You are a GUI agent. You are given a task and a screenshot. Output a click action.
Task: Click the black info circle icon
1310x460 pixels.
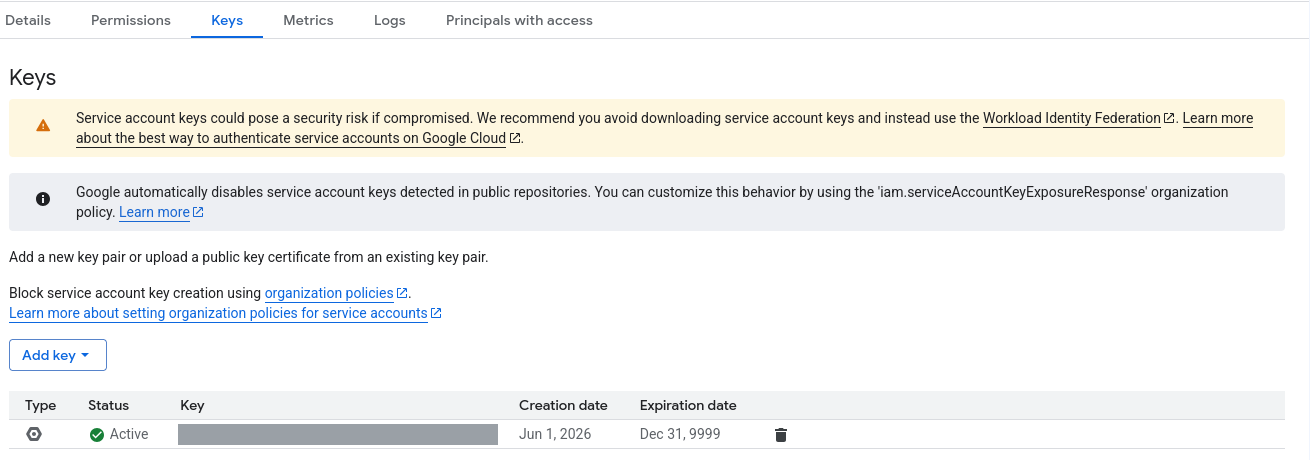point(43,199)
